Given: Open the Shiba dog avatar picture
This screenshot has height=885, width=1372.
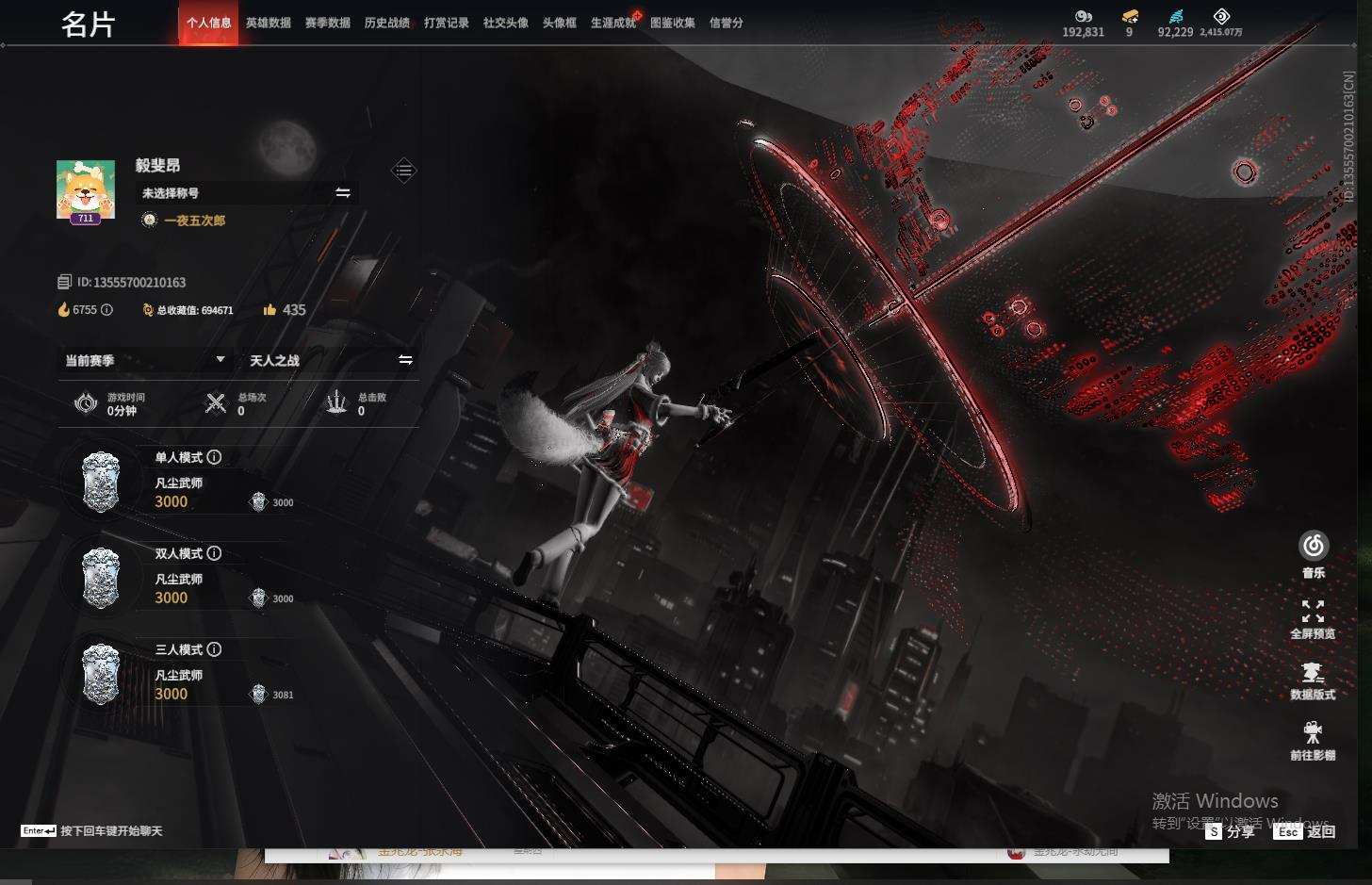Looking at the screenshot, I should pyautogui.click(x=86, y=190).
